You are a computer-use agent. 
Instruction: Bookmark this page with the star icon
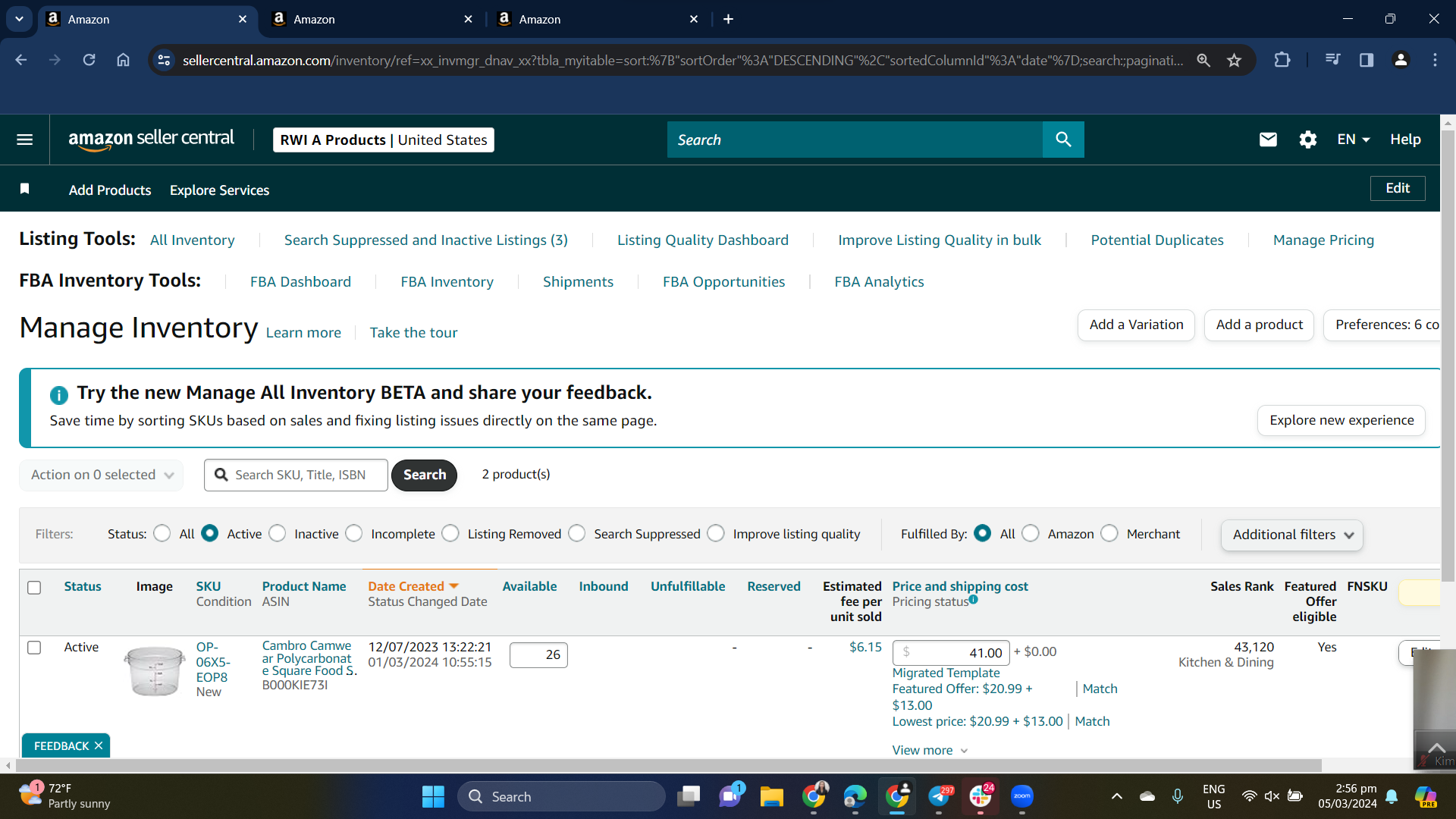pos(1235,60)
